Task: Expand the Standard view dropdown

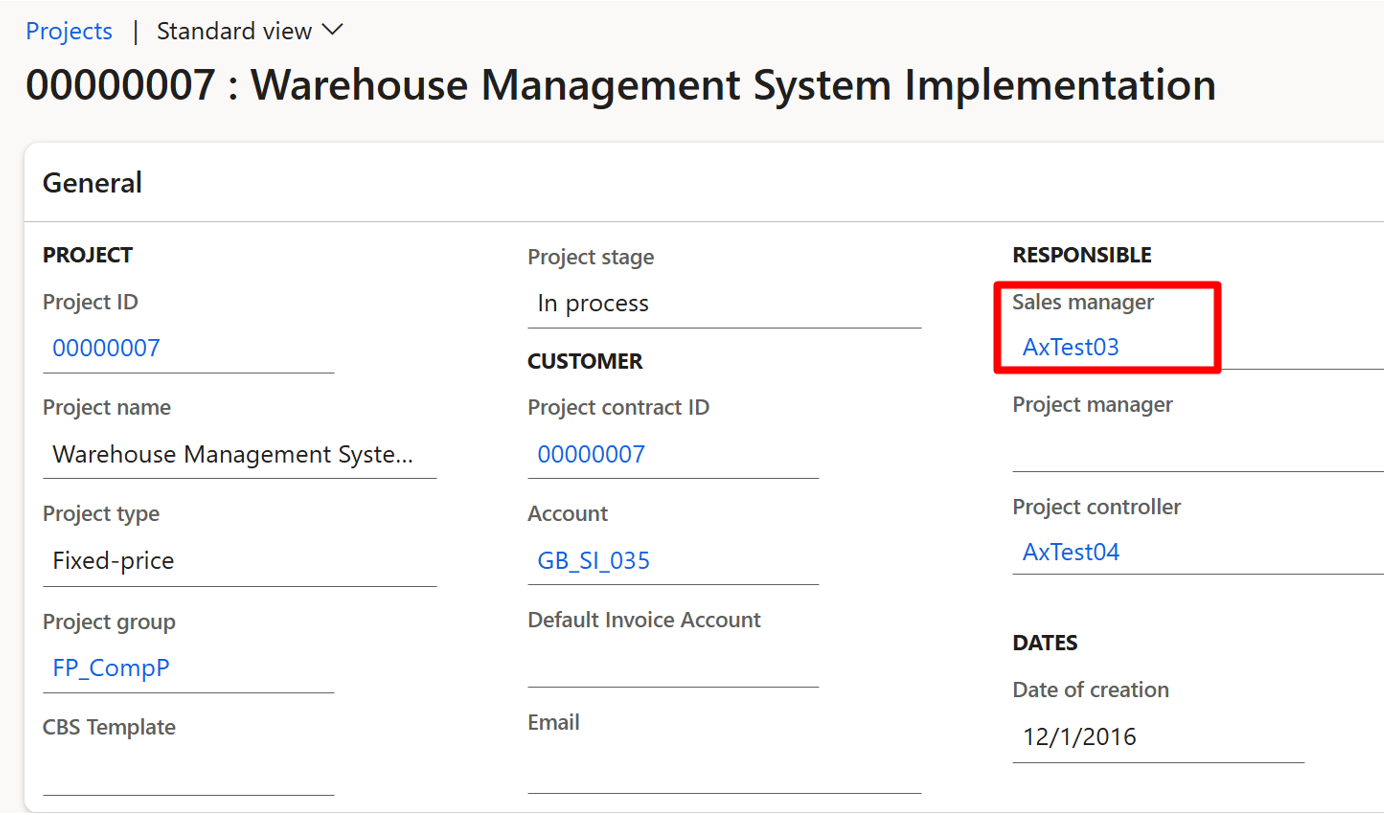Action: tap(249, 31)
